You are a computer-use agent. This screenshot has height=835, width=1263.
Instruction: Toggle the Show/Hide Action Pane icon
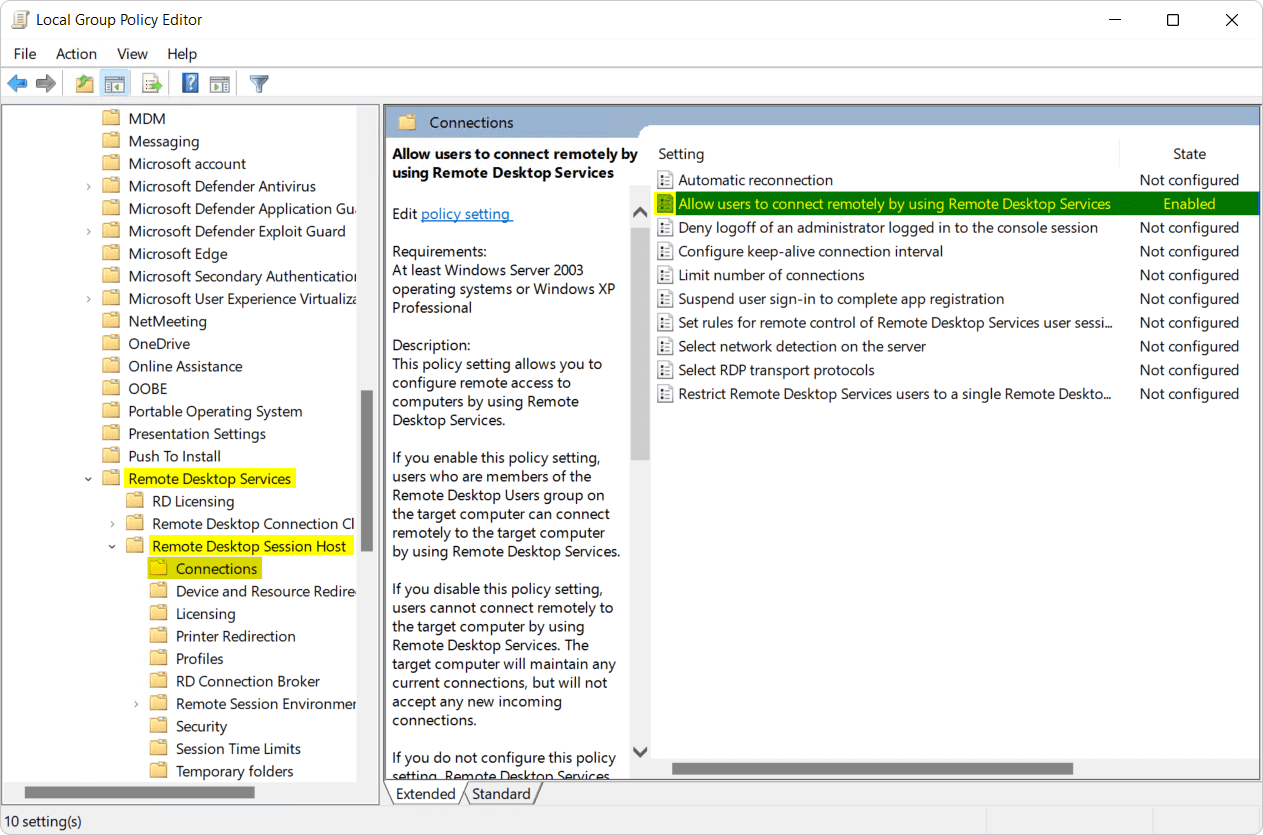click(x=220, y=84)
